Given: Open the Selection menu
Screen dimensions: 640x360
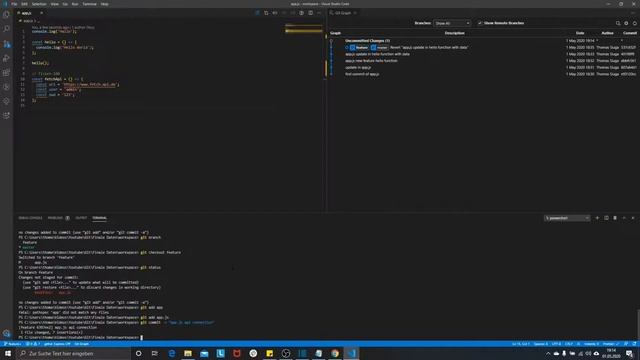Looking at the screenshot, I should [x=39, y=4].
